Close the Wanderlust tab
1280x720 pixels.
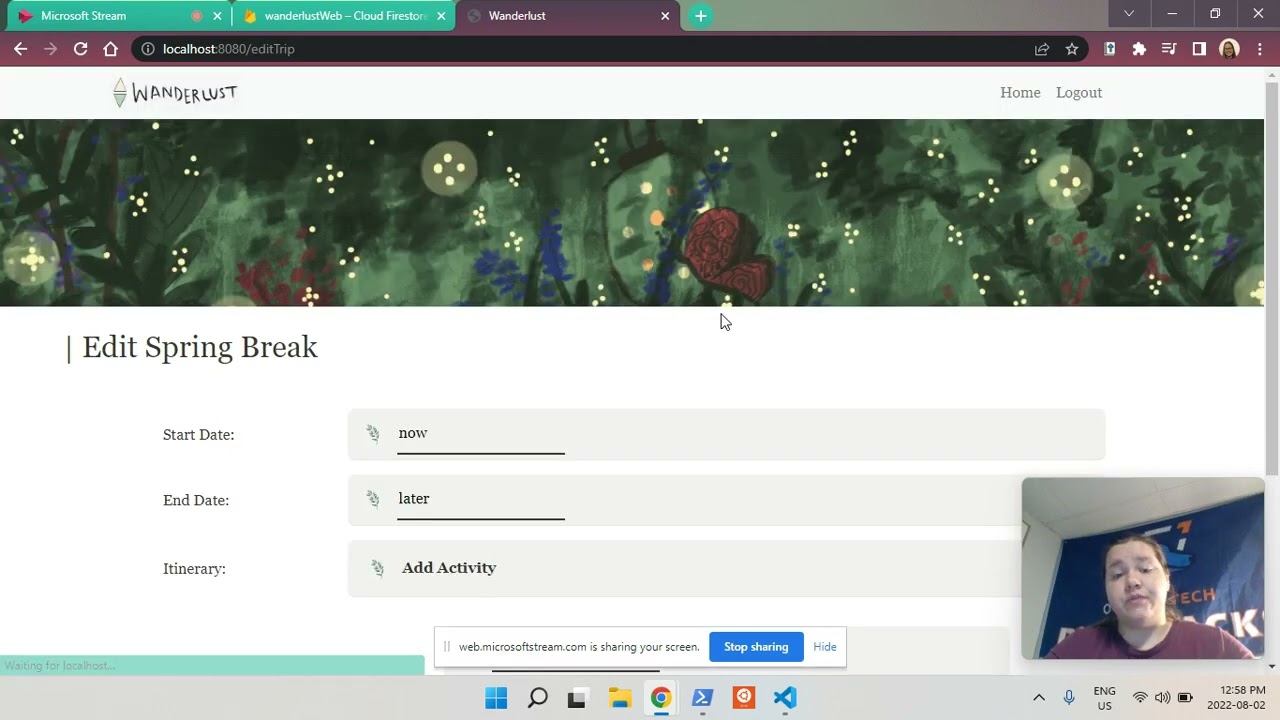[665, 16]
